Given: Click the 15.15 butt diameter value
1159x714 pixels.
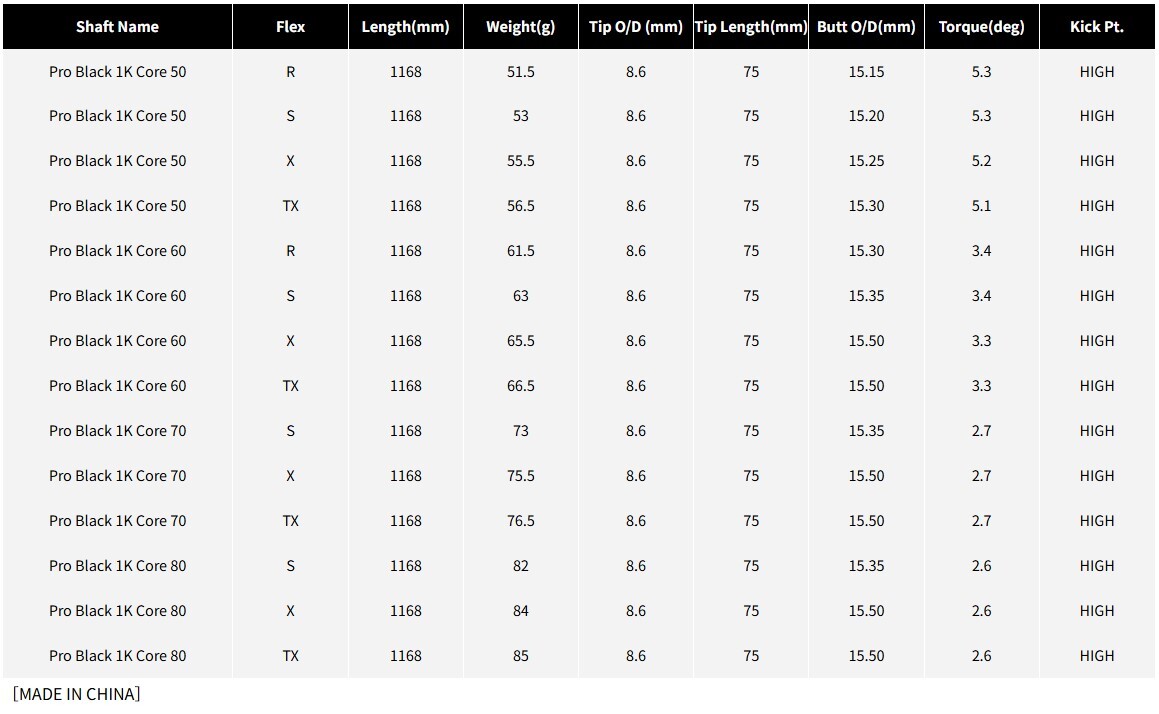Looking at the screenshot, I should tap(866, 72).
